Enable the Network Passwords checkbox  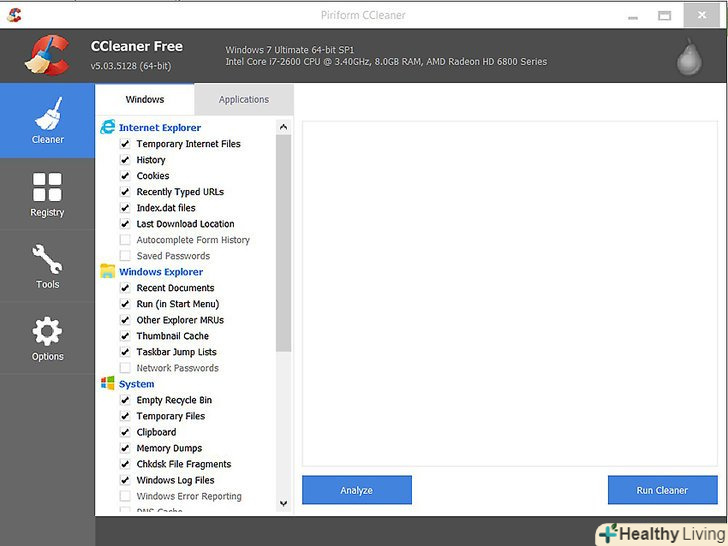(x=125, y=368)
